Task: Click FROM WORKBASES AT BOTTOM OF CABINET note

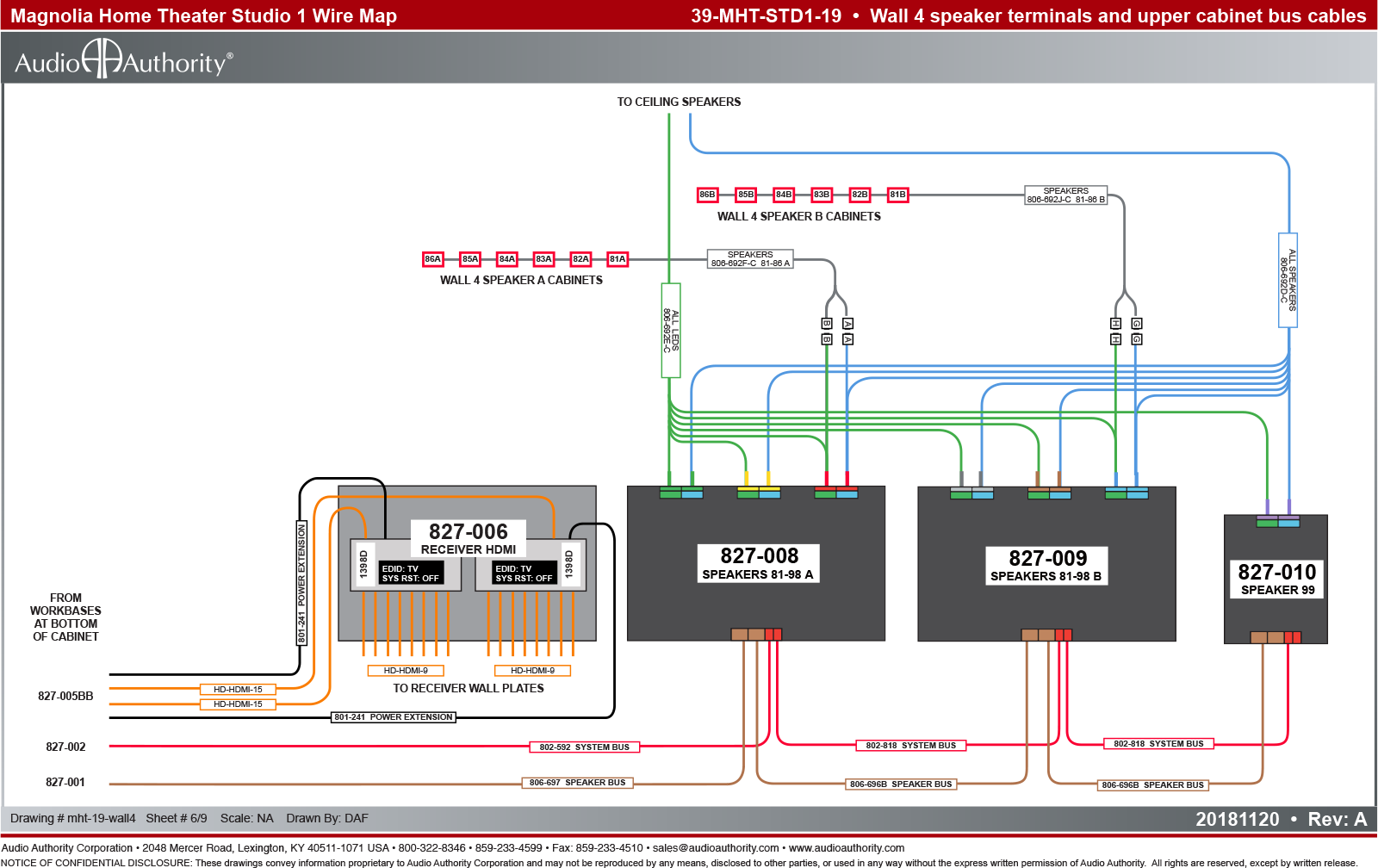Action: tap(65, 617)
